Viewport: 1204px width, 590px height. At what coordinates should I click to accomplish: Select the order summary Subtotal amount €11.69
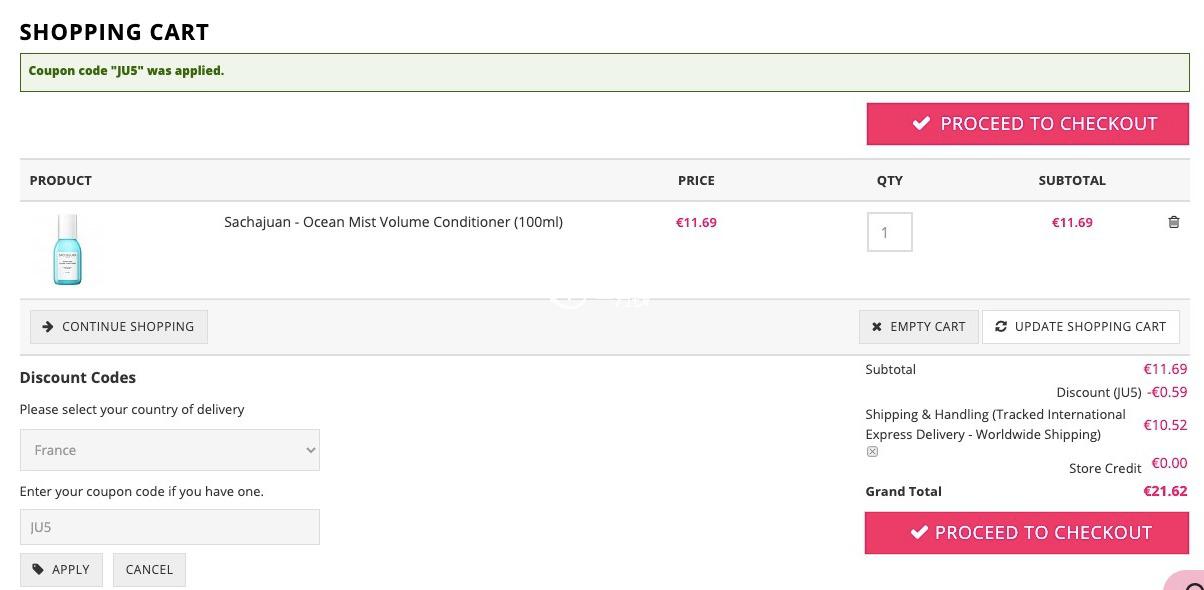1166,370
